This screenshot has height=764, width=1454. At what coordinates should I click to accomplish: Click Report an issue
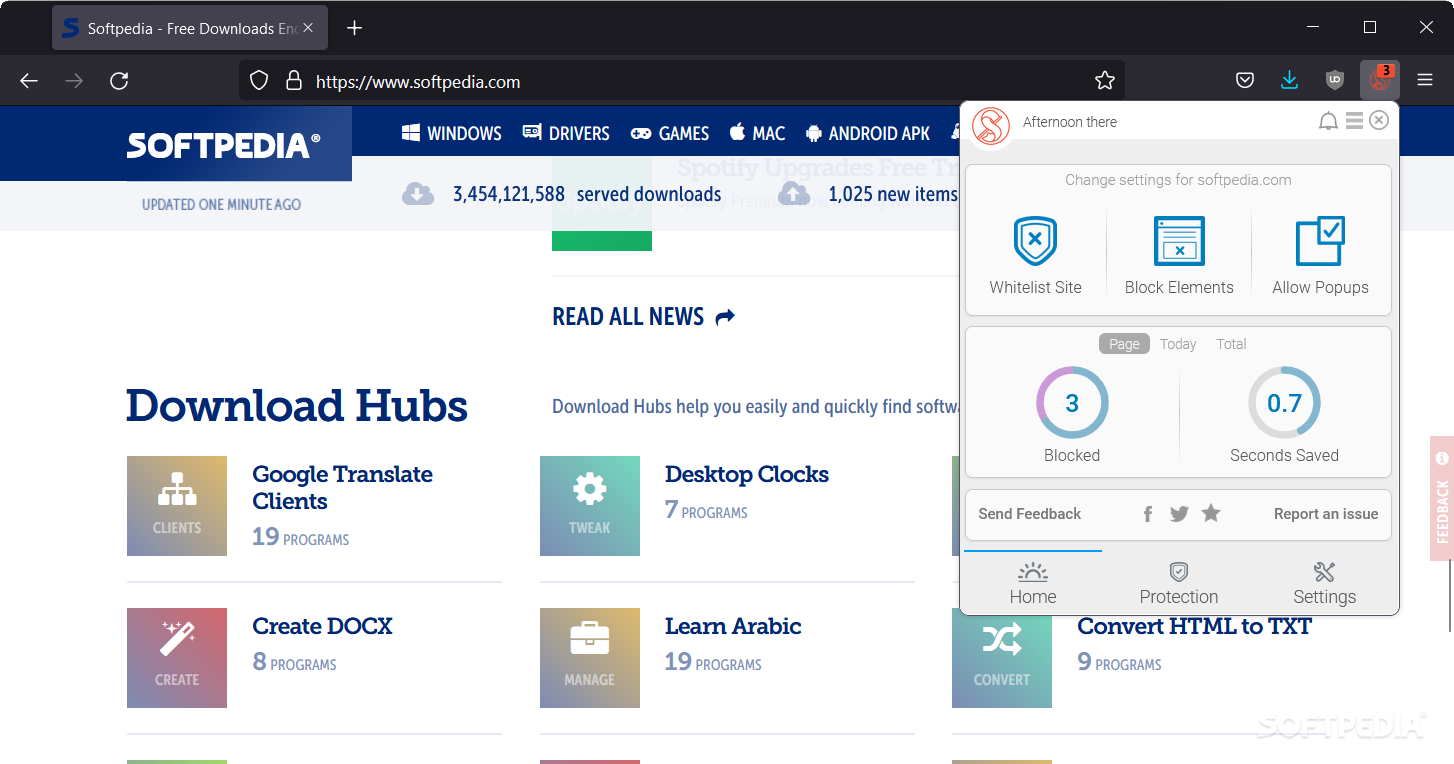1326,514
